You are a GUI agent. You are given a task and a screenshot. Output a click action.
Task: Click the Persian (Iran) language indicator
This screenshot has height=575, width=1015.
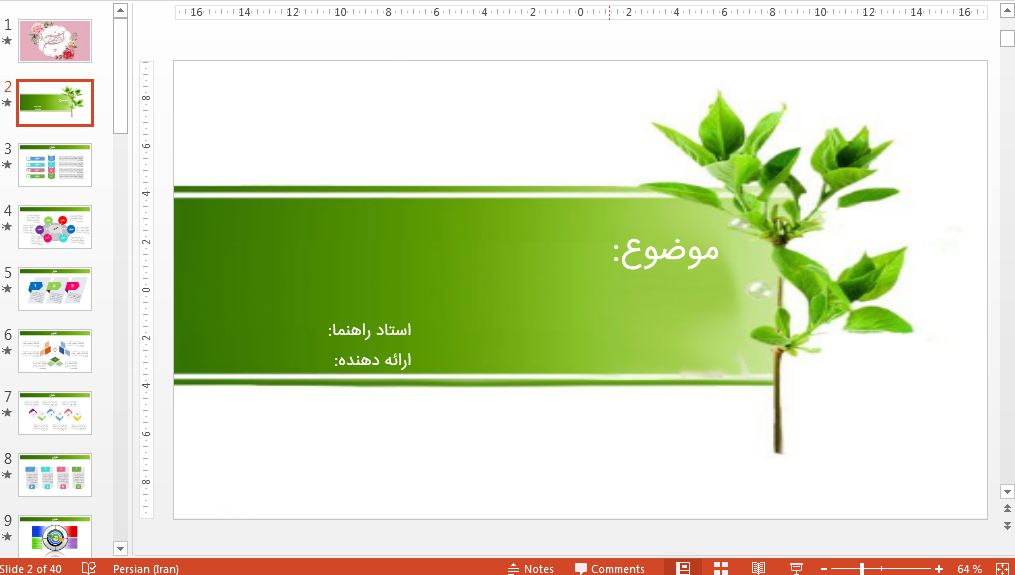click(x=146, y=568)
